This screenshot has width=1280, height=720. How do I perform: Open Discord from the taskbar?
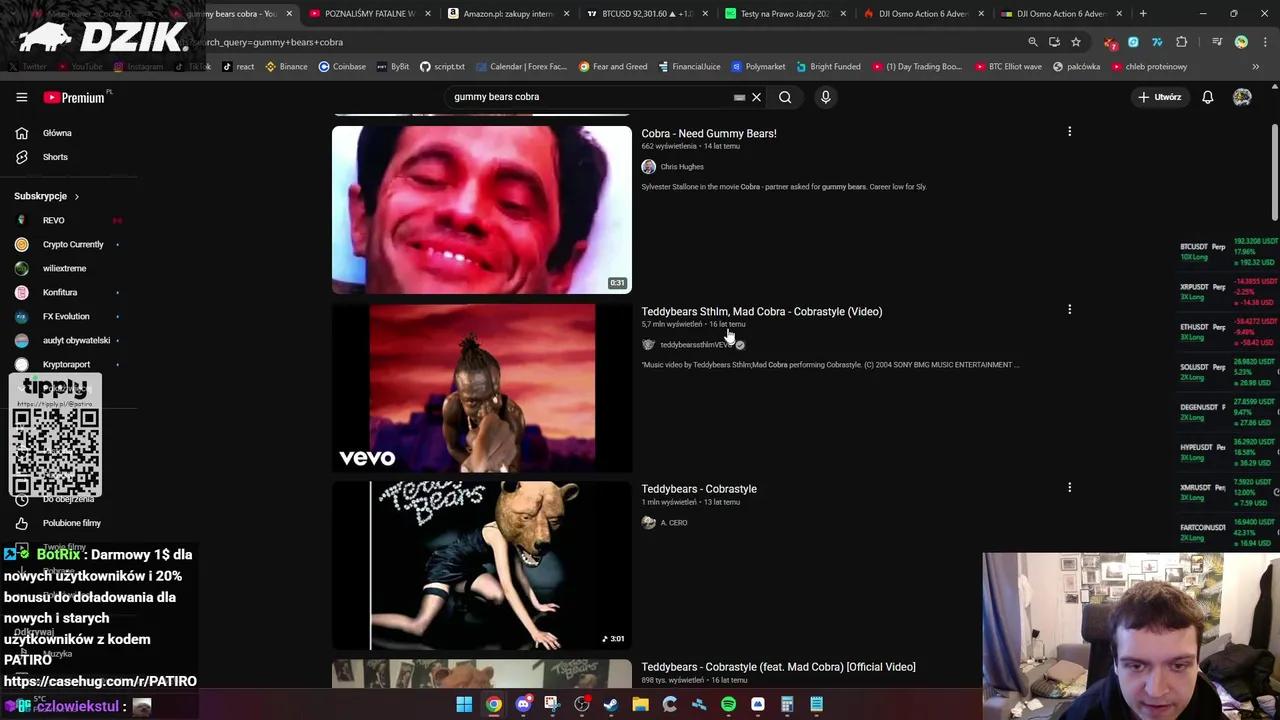coord(523,705)
